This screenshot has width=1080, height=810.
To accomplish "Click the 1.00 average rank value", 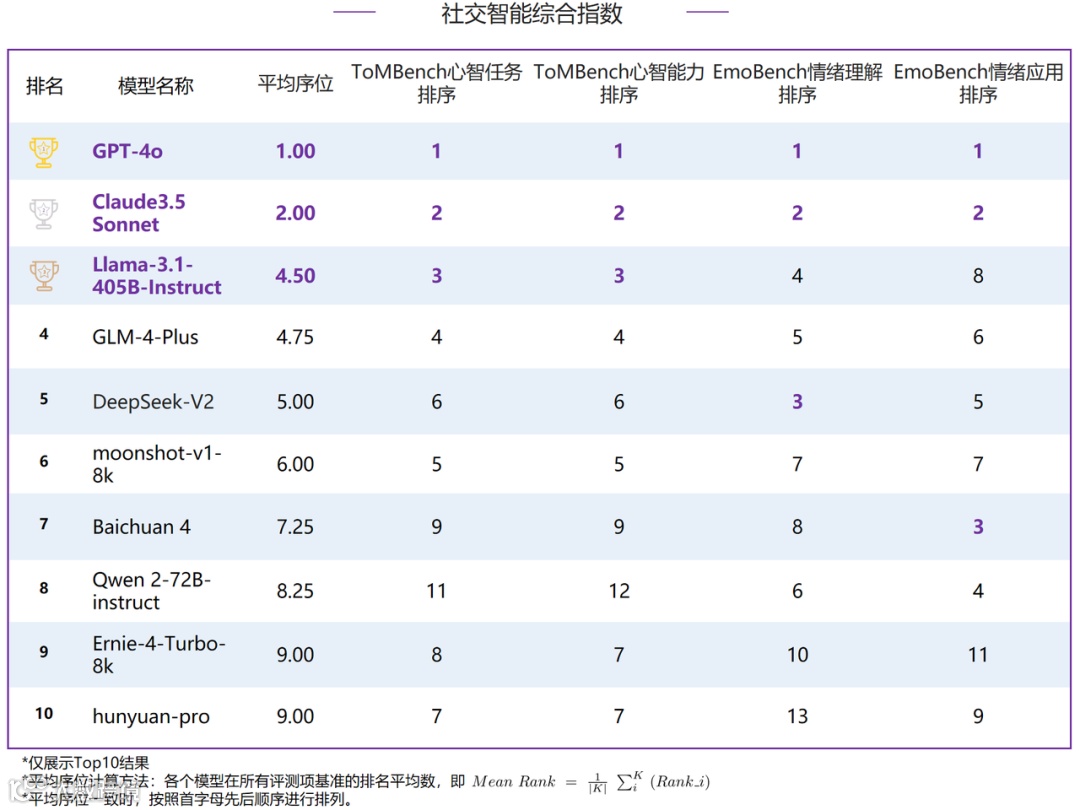I will 295,151.
